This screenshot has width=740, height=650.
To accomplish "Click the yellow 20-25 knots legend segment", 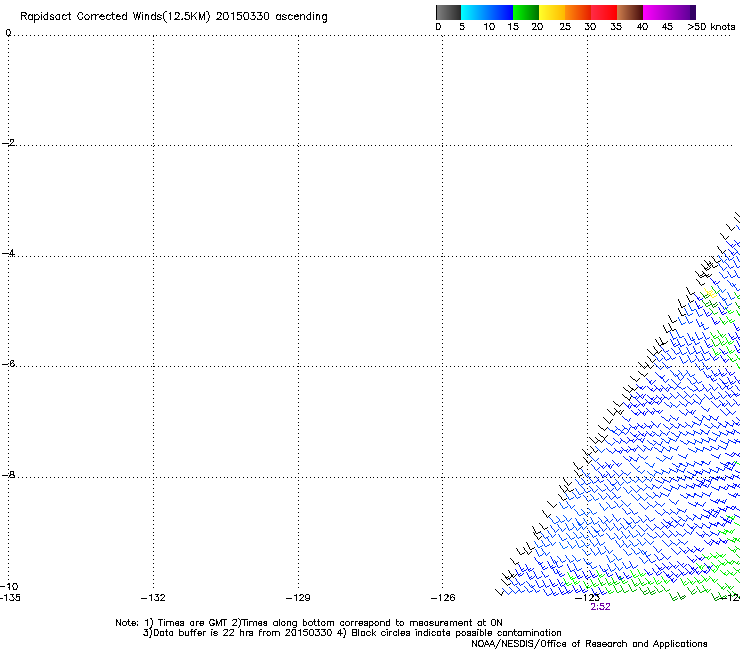I will point(552,12).
